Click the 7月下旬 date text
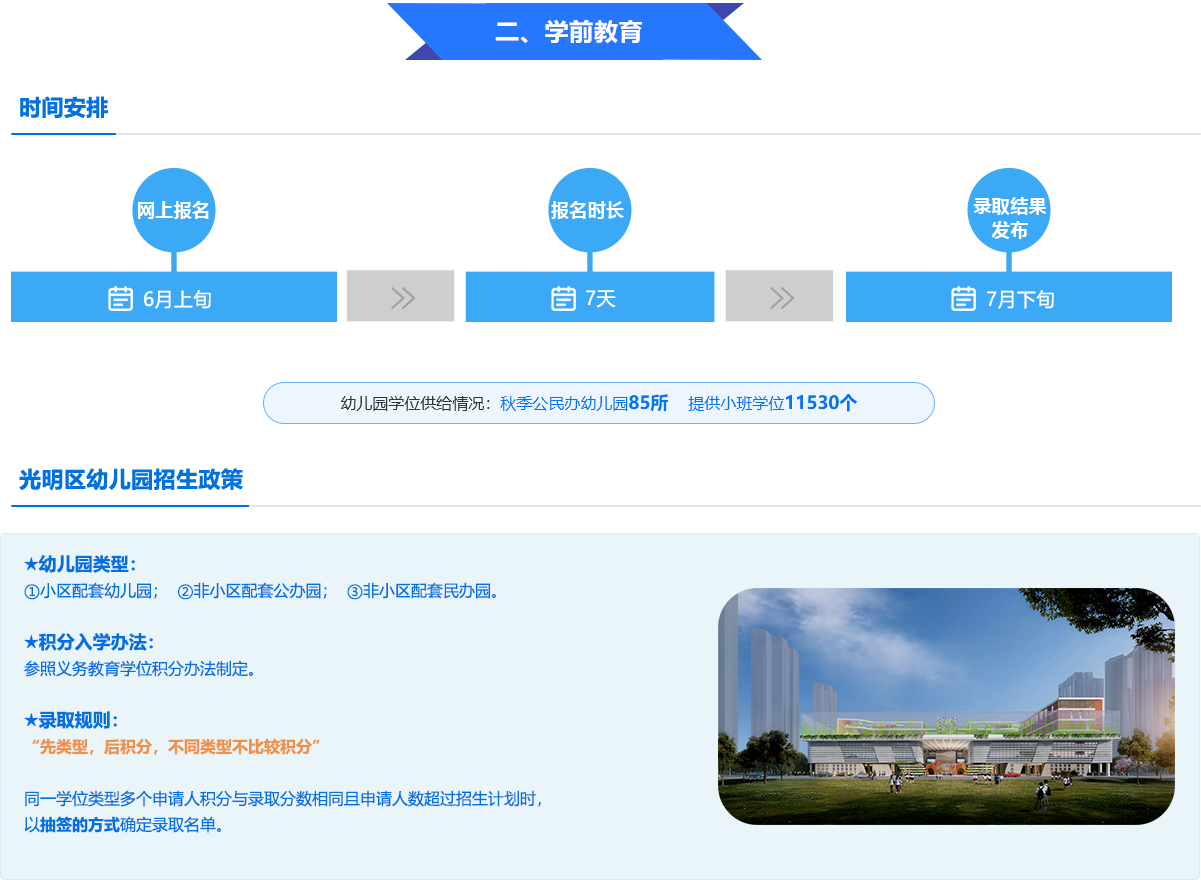 1020,299
